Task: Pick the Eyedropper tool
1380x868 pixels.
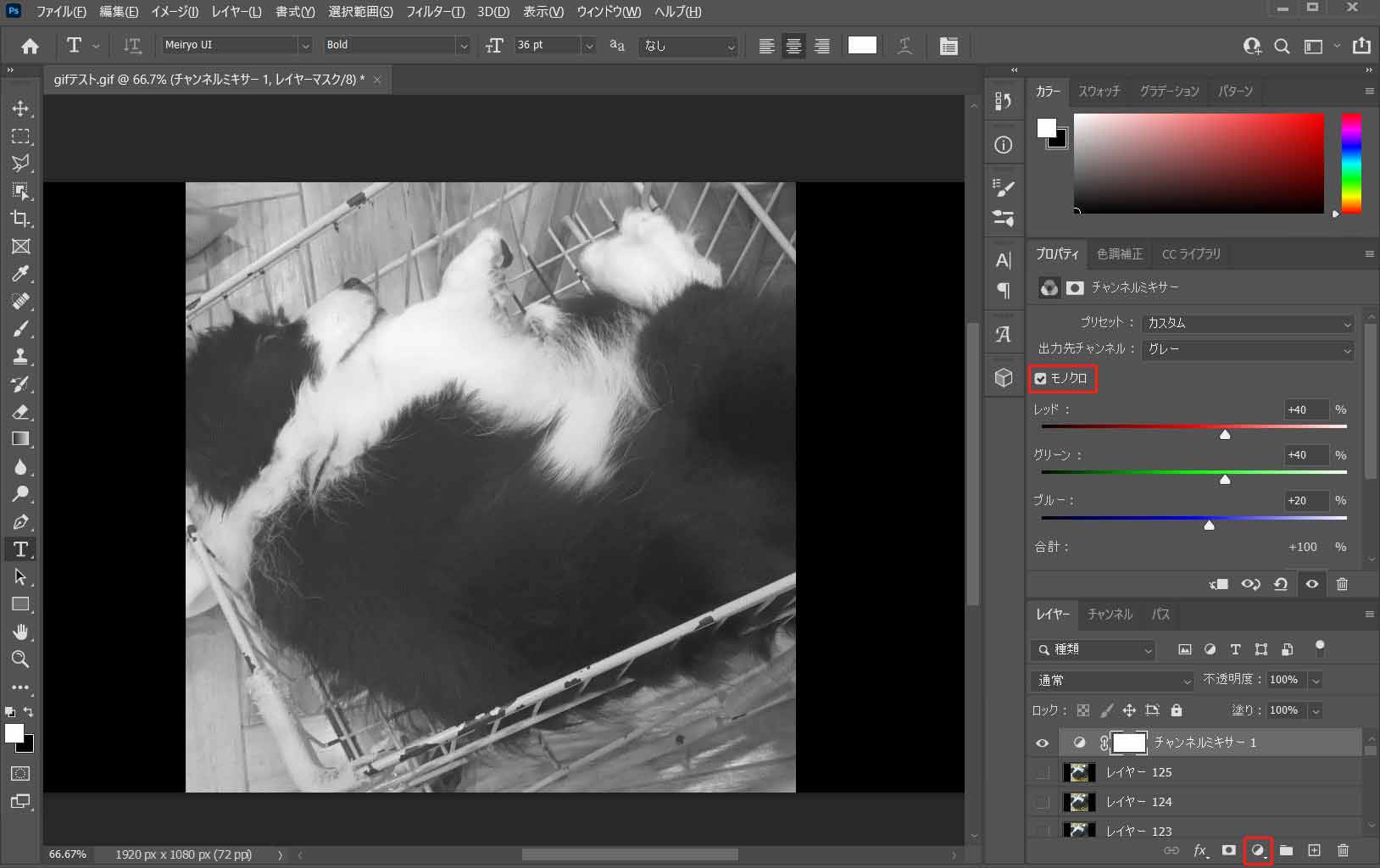Action: pos(20,274)
